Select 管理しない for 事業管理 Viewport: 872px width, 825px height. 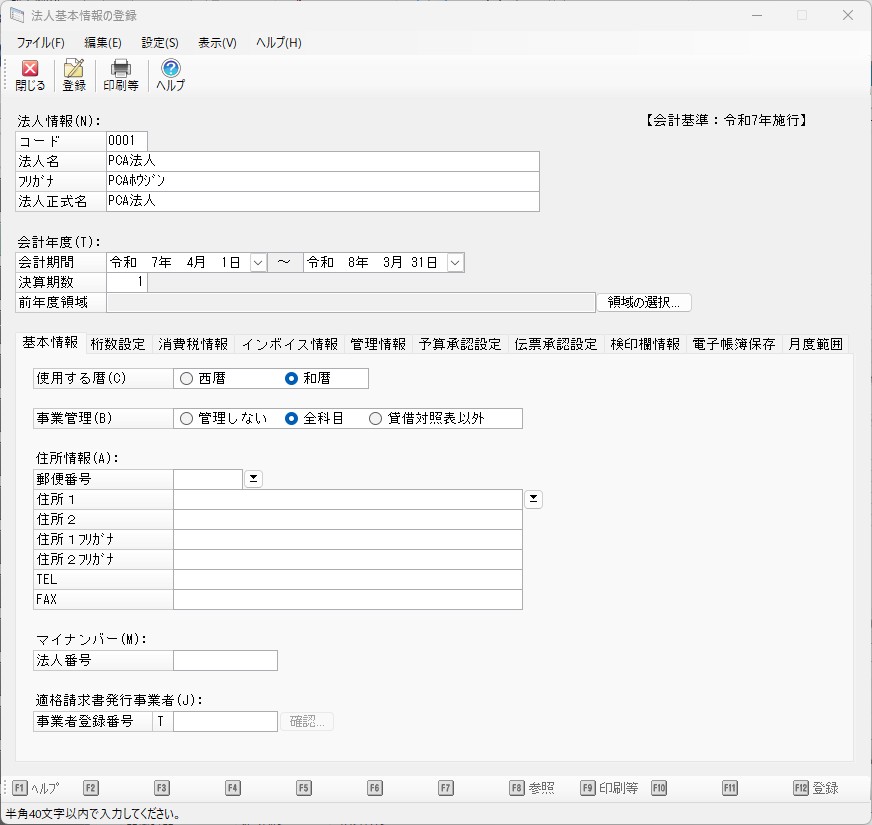coord(186,419)
